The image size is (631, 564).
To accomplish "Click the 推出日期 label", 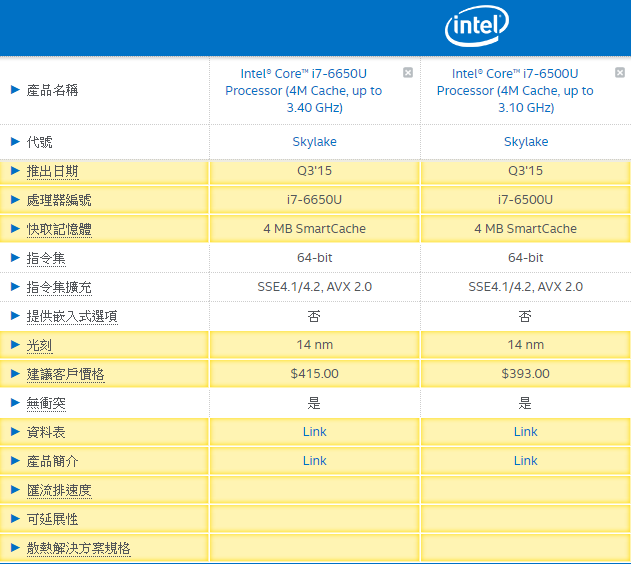I will point(52,171).
